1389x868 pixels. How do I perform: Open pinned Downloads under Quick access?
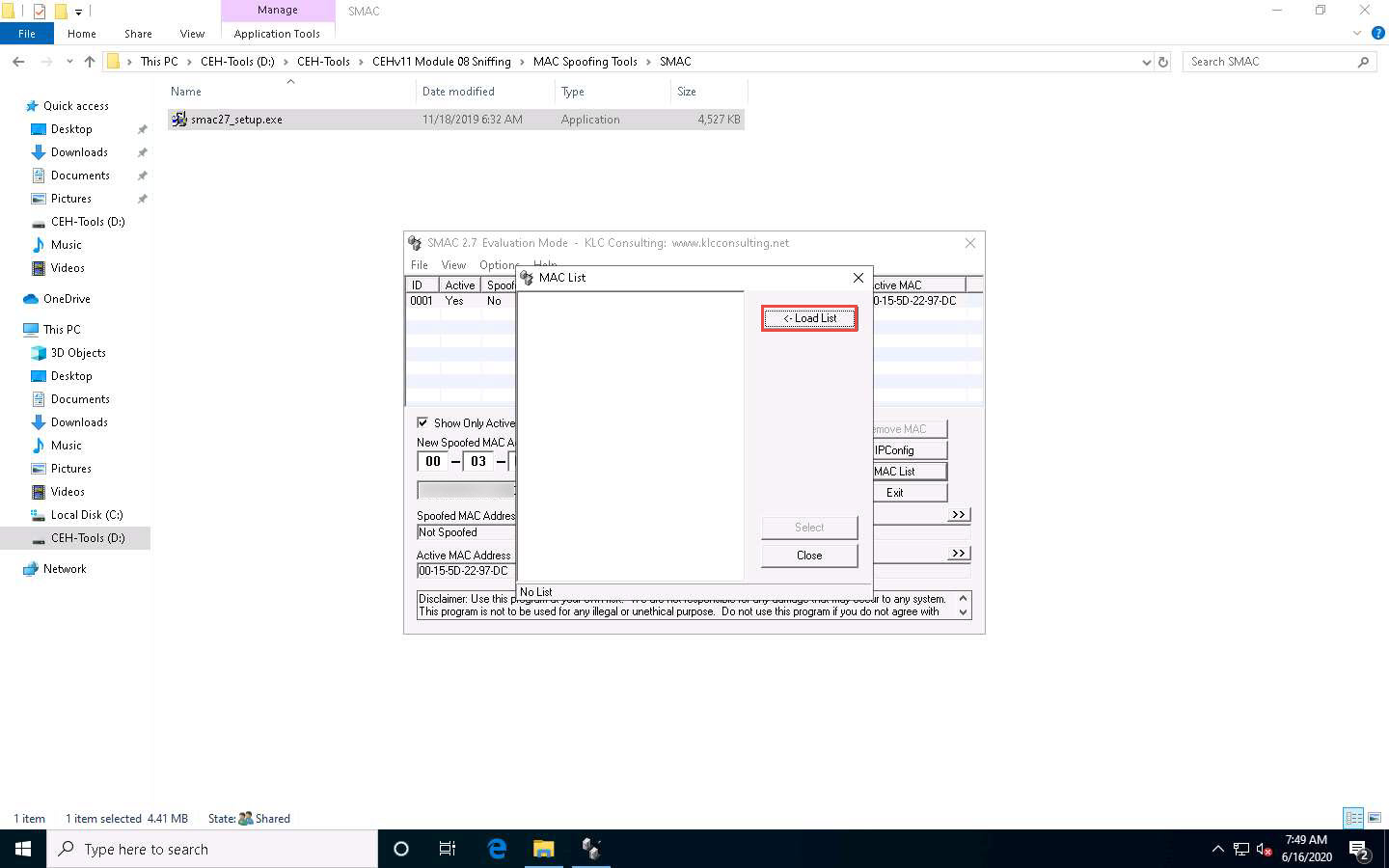click(x=79, y=152)
